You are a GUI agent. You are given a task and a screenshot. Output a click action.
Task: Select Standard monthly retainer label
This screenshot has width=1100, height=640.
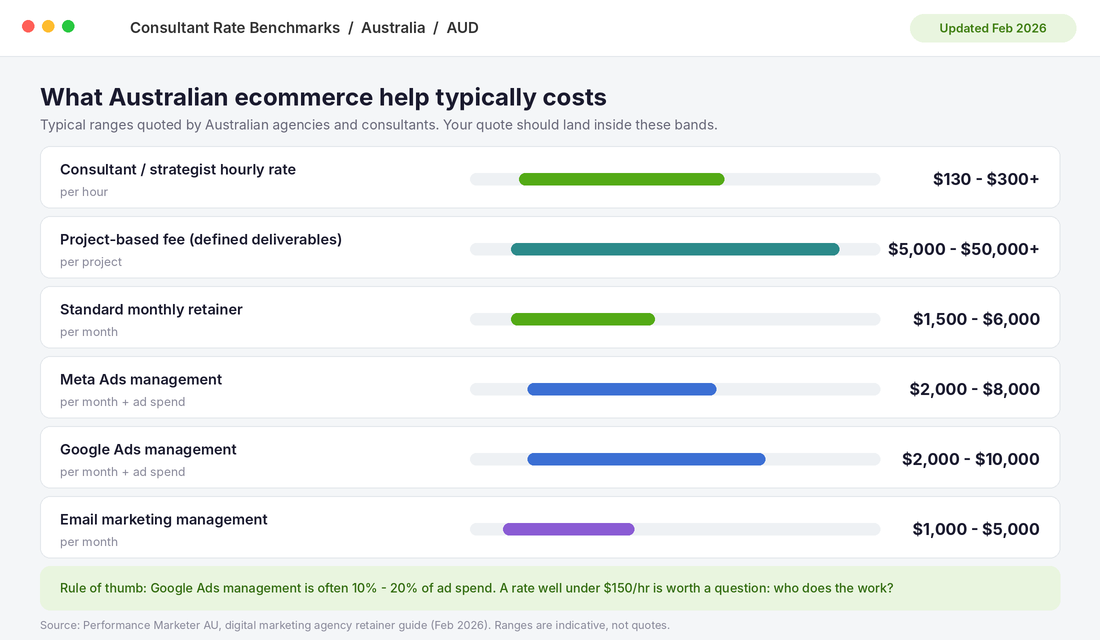click(x=152, y=309)
